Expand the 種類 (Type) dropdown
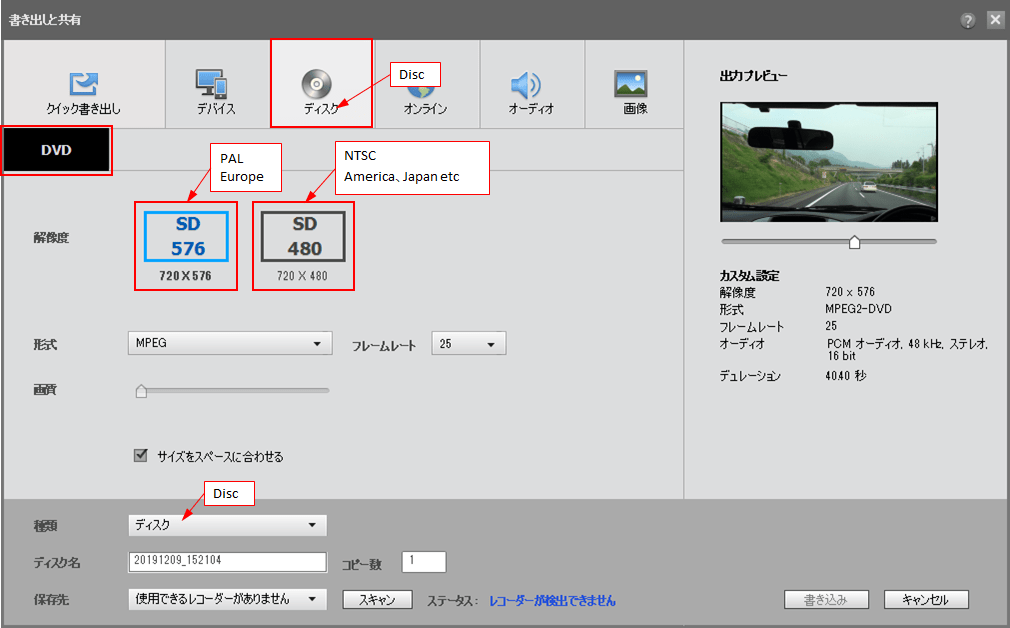1010x628 pixels. [227, 525]
